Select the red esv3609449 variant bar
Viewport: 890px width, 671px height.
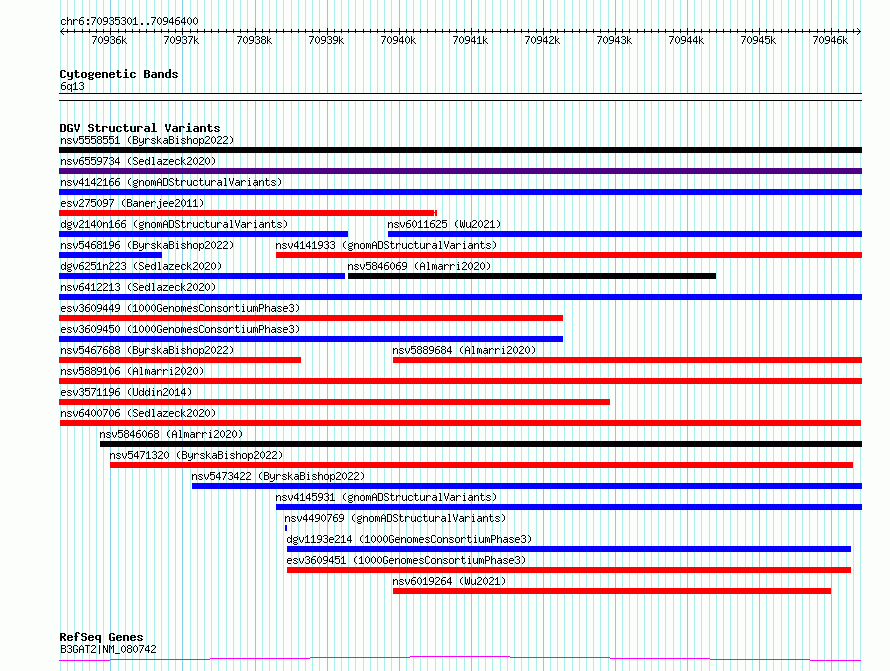click(311, 318)
